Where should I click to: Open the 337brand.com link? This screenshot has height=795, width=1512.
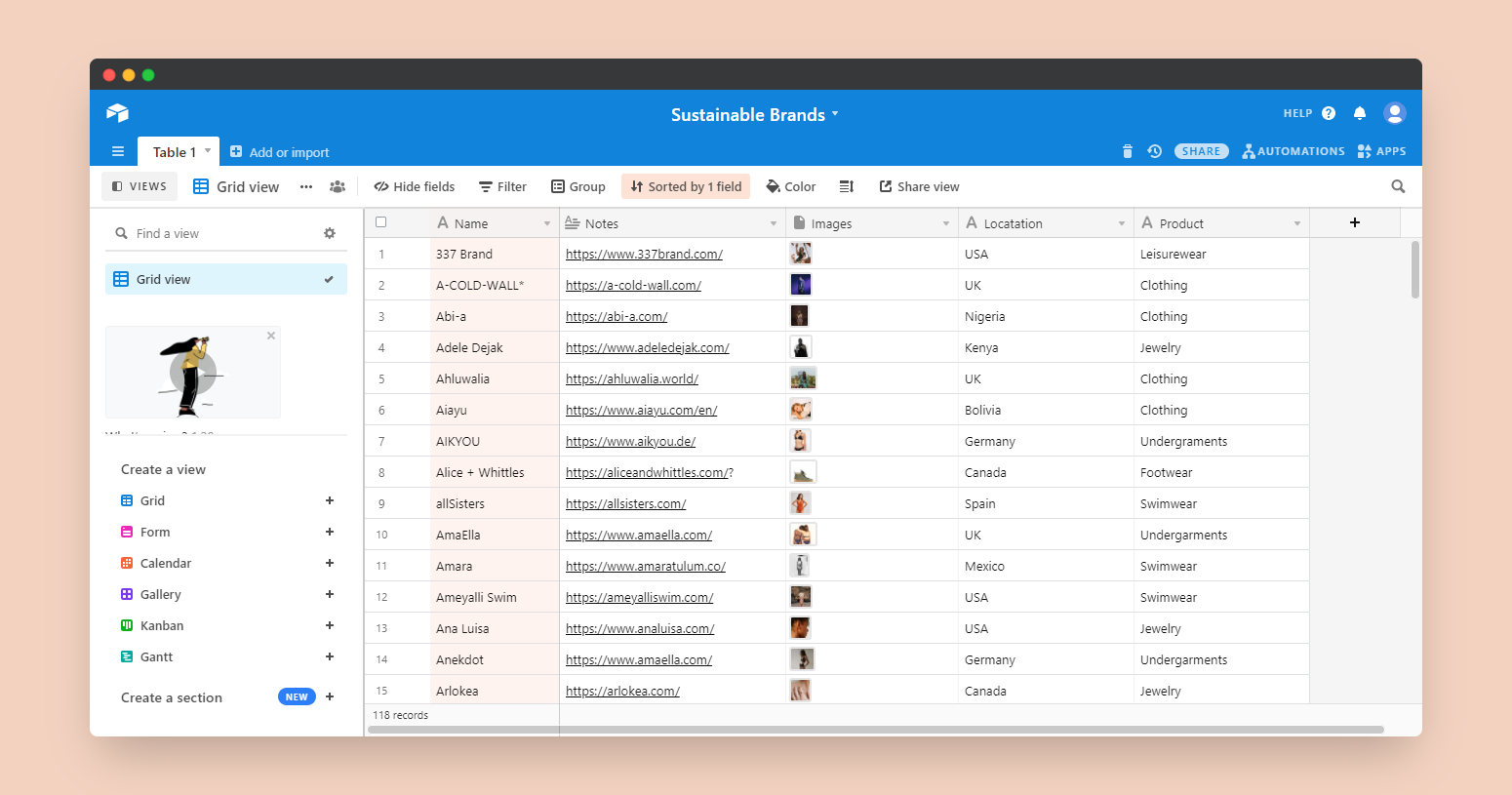[644, 254]
